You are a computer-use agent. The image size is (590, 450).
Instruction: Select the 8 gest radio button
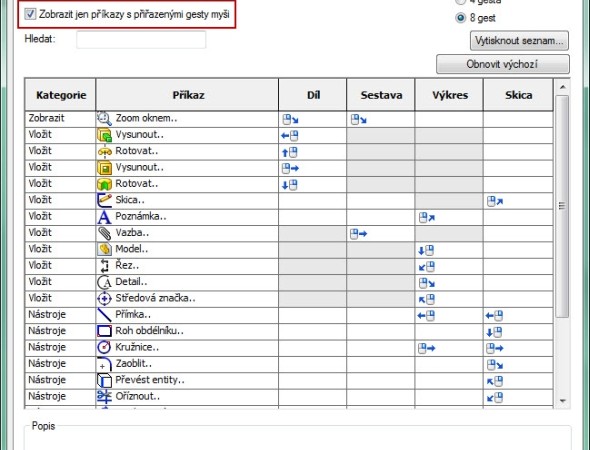[461, 18]
